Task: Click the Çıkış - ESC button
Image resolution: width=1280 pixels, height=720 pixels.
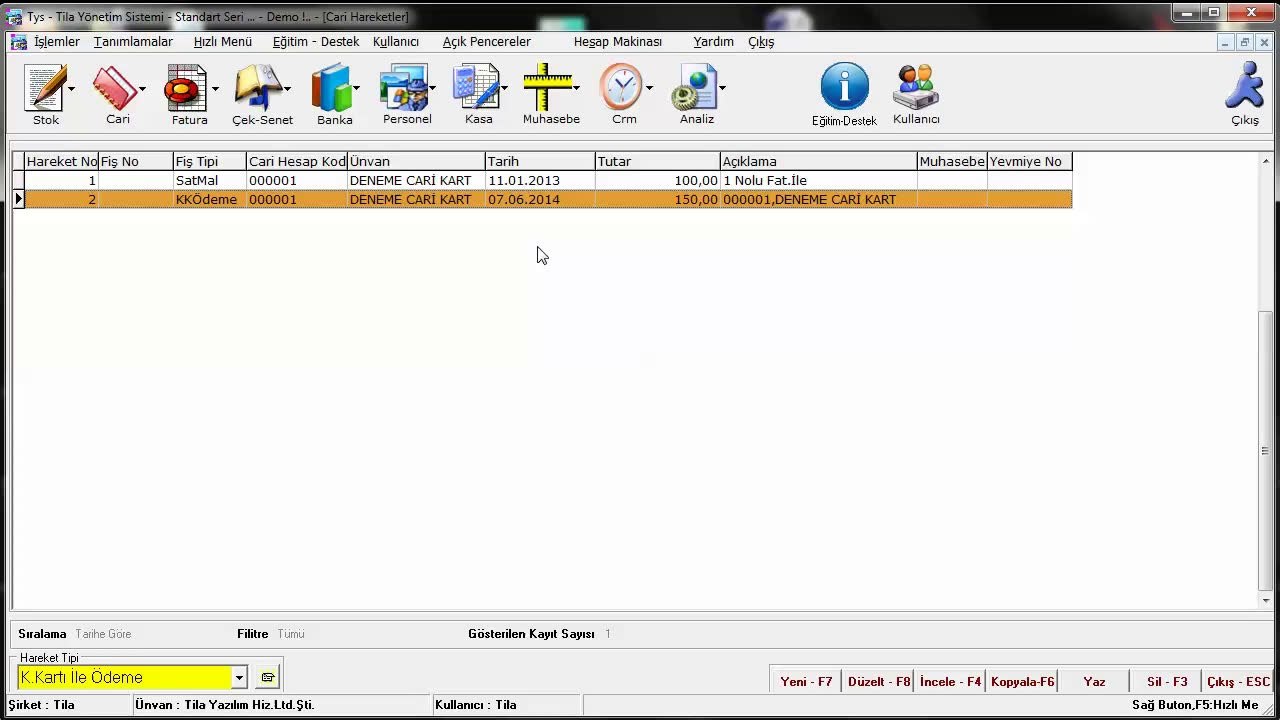Action: [1239, 681]
